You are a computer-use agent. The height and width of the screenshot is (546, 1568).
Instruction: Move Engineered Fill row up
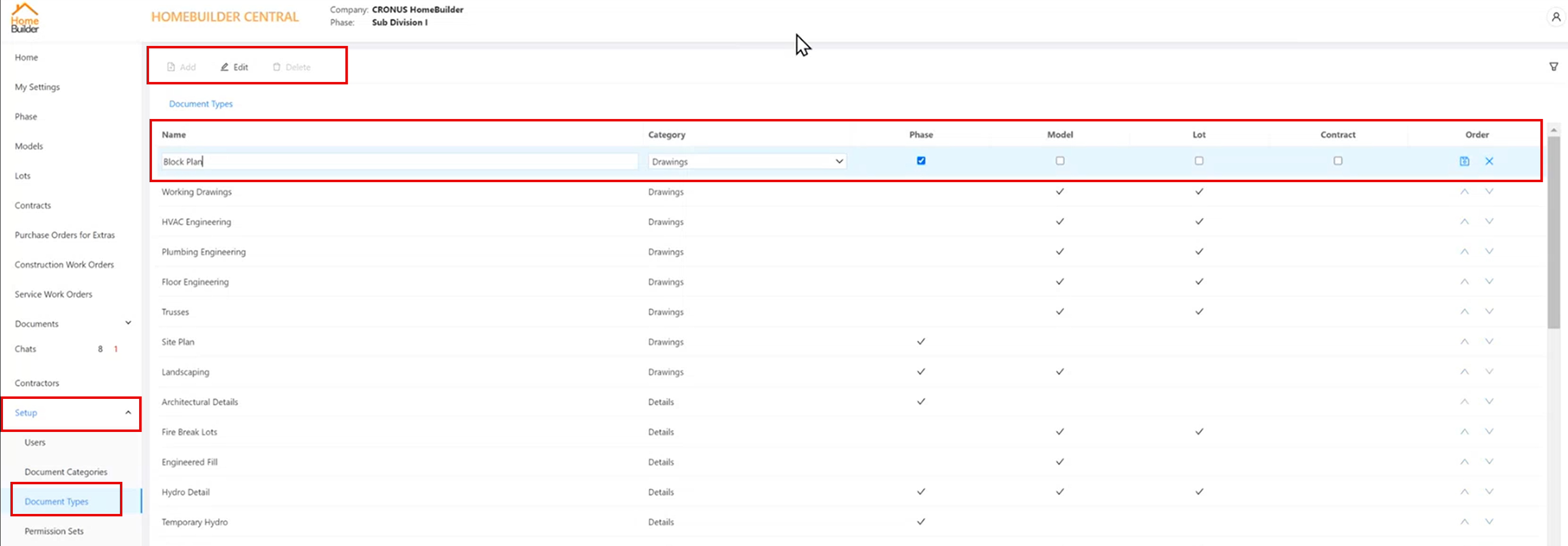tap(1464, 461)
